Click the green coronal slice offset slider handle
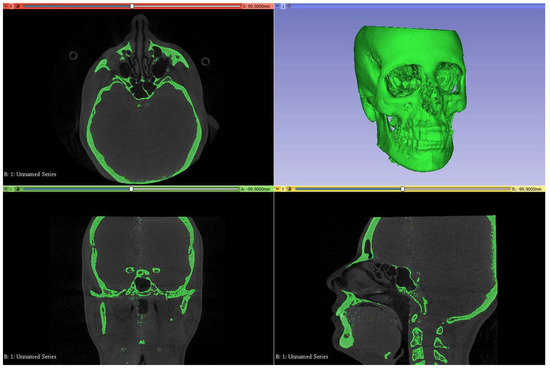Screen dimensions: 550x370 [131, 189]
